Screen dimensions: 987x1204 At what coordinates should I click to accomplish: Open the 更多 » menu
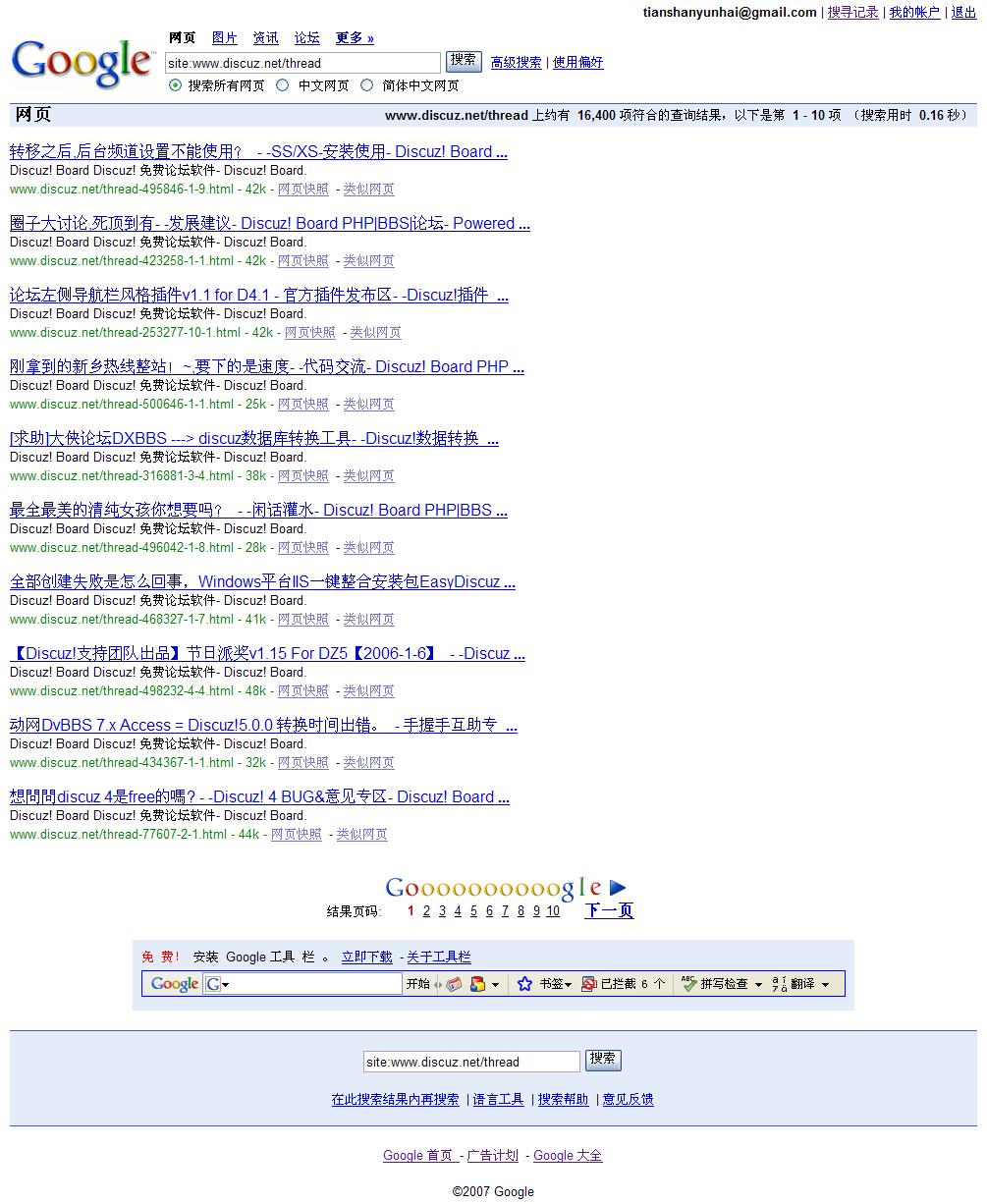click(355, 38)
